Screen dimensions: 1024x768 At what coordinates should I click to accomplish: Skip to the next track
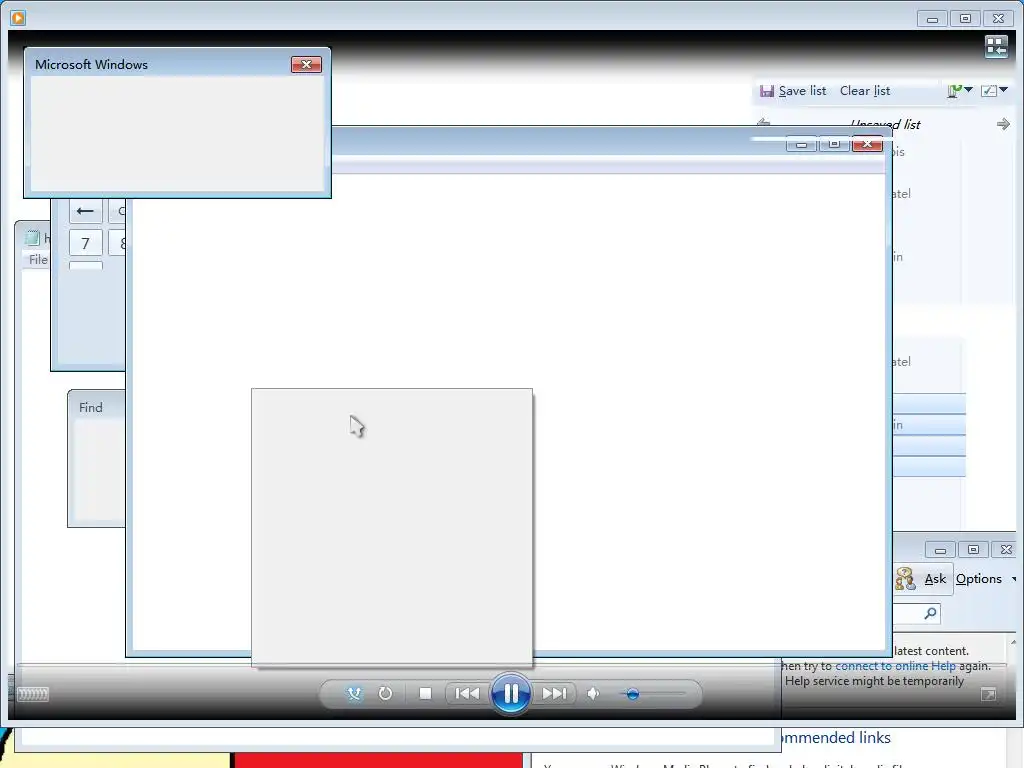click(x=554, y=694)
